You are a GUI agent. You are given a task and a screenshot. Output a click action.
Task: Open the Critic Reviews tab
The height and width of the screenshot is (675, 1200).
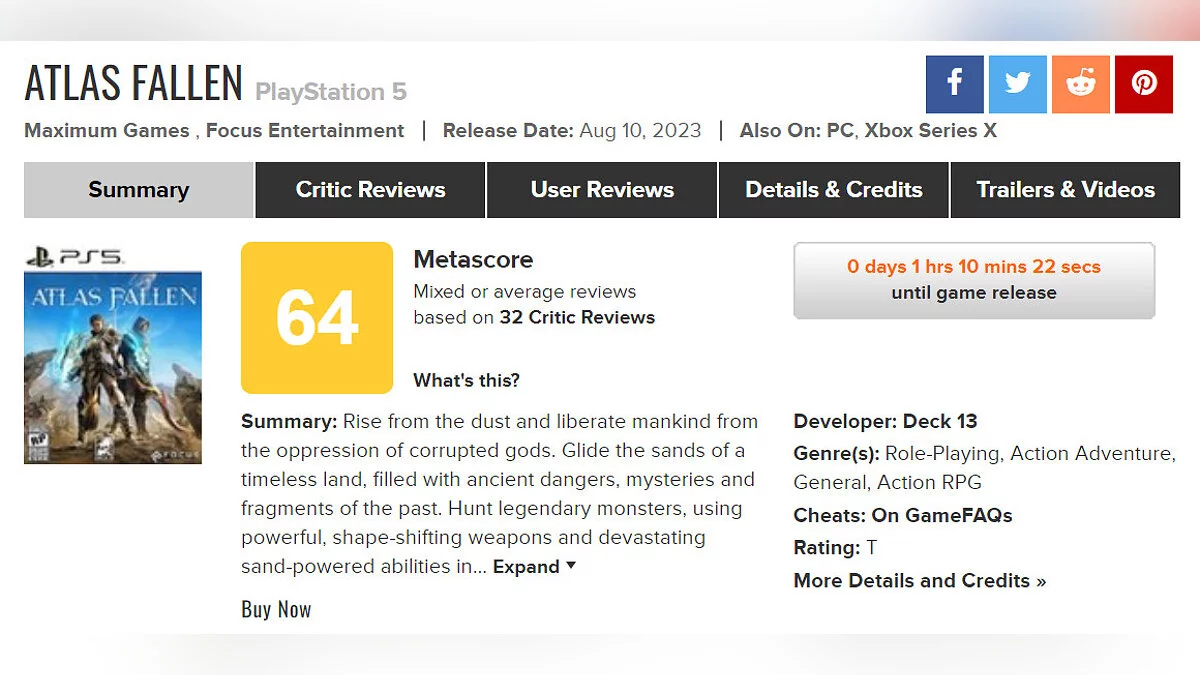[370, 190]
